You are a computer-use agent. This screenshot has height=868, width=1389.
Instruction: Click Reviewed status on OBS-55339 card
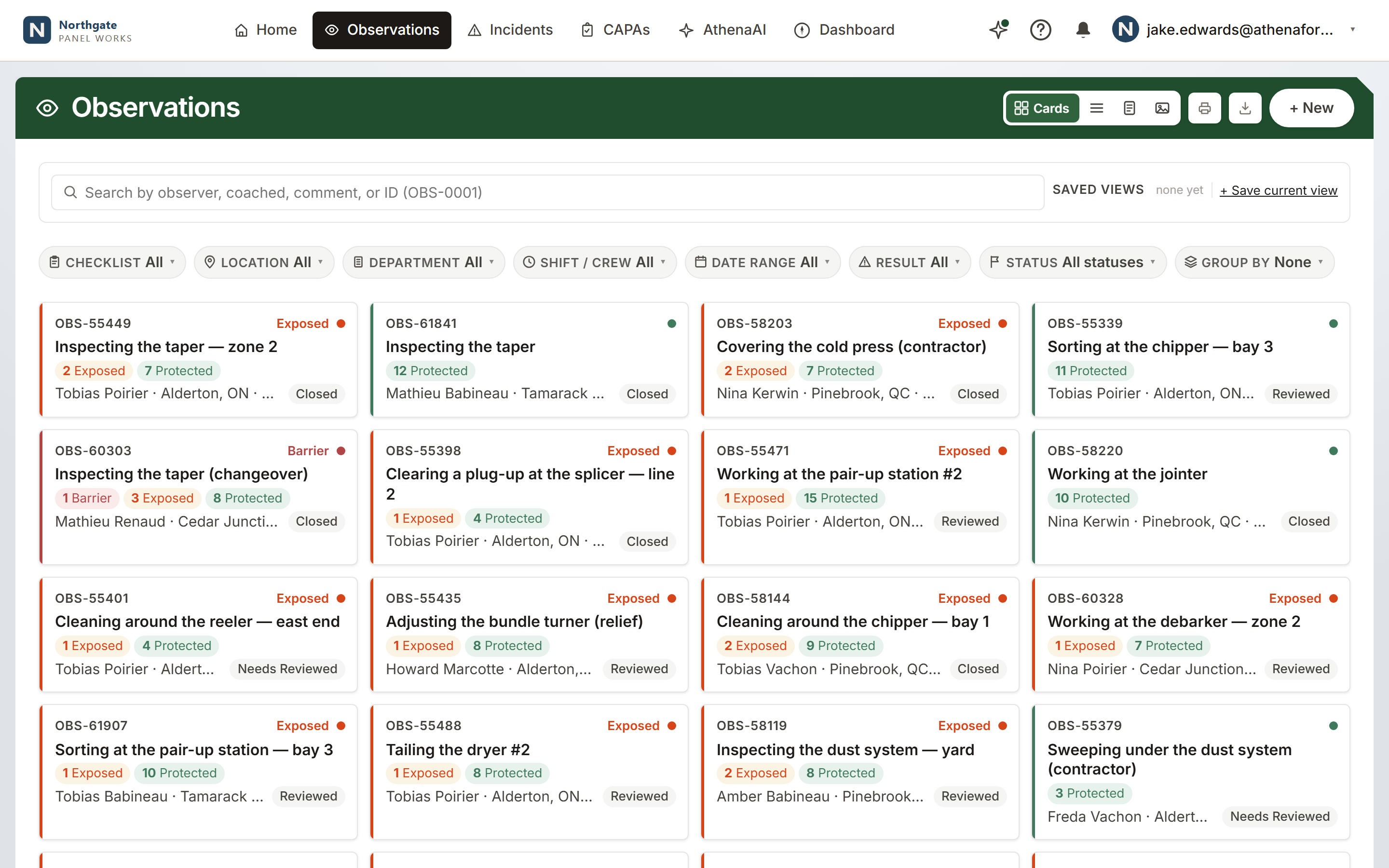1301,394
